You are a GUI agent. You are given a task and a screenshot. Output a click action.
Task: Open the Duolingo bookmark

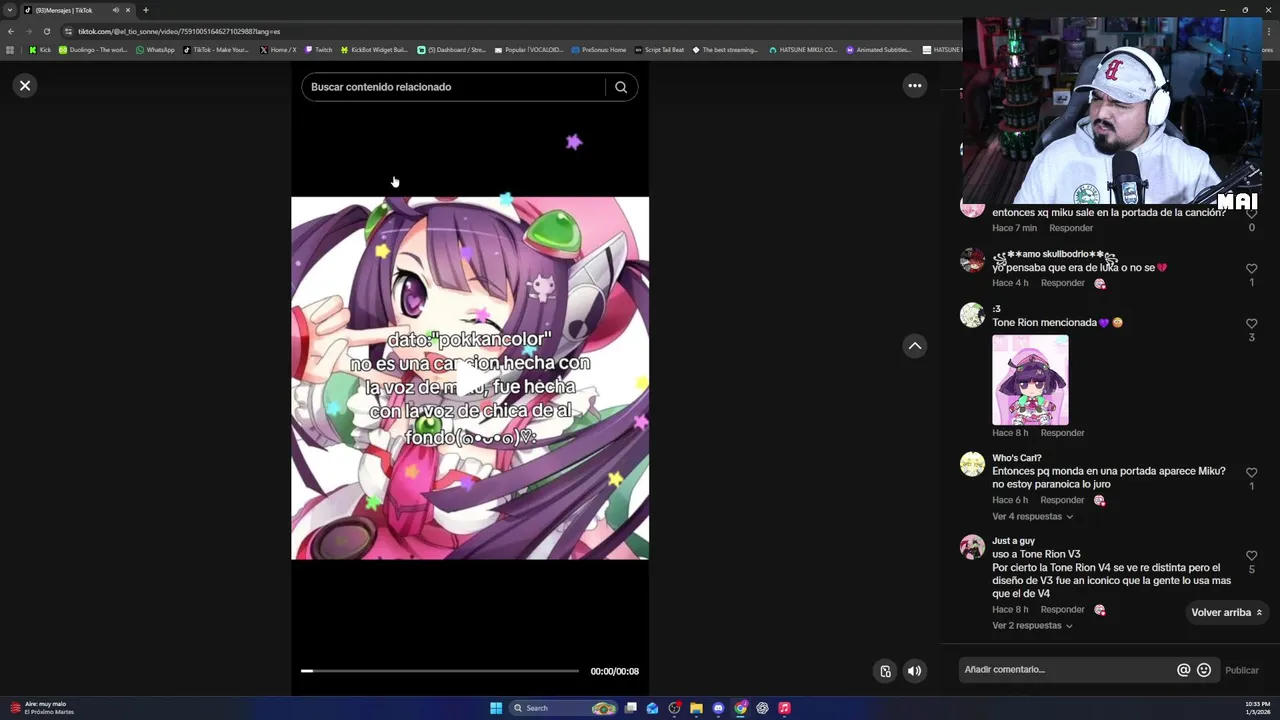click(x=93, y=49)
